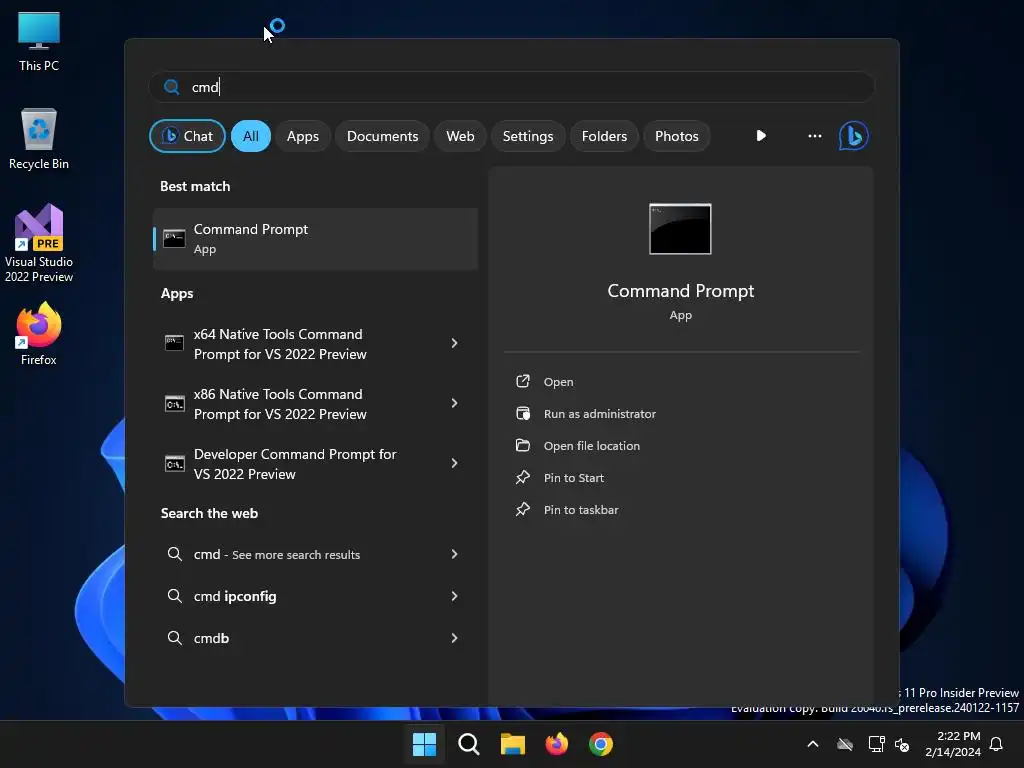Expand x86 Native Tools Command Prompt options
1024x768 pixels.
pos(454,403)
